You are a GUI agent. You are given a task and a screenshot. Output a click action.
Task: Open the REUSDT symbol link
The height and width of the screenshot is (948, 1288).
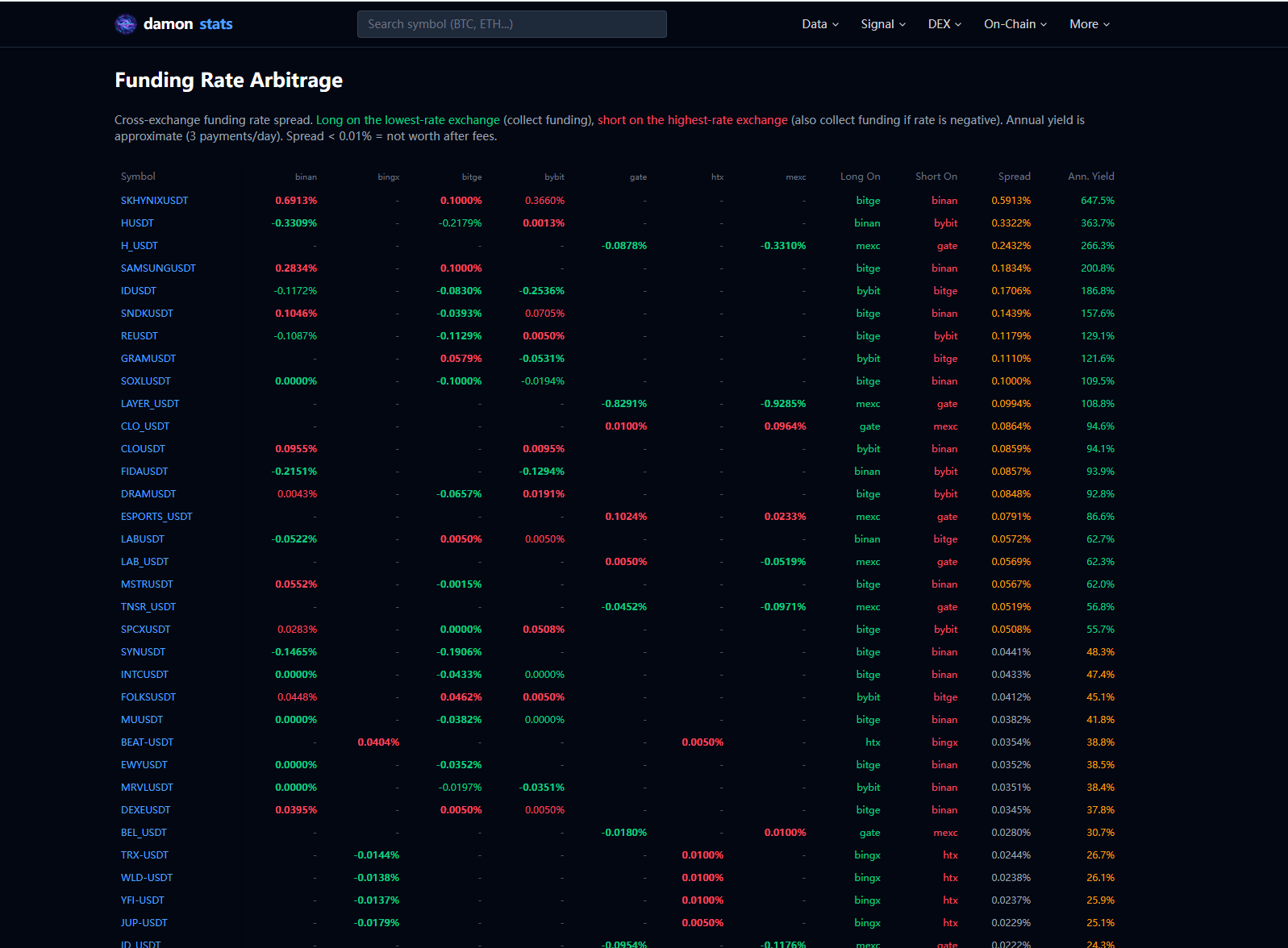click(140, 336)
